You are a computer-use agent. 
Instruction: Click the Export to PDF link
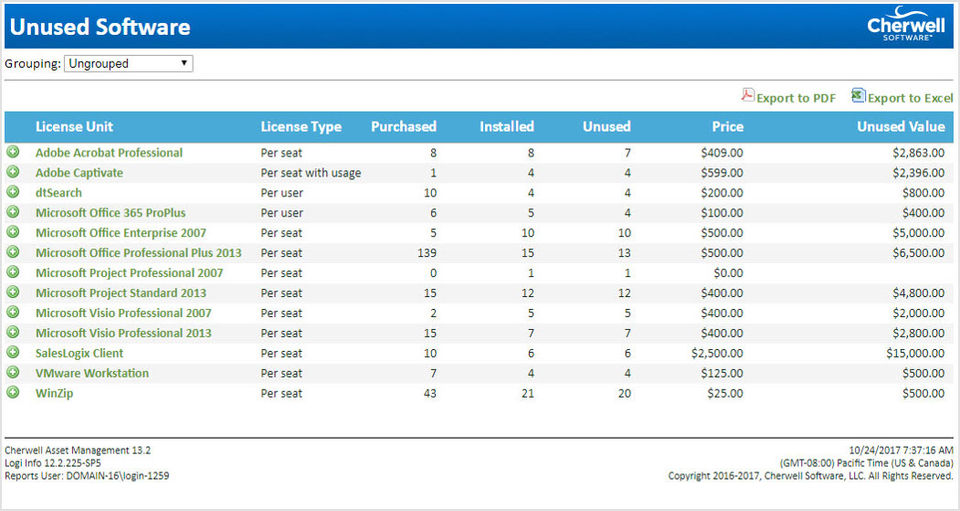tap(796, 99)
